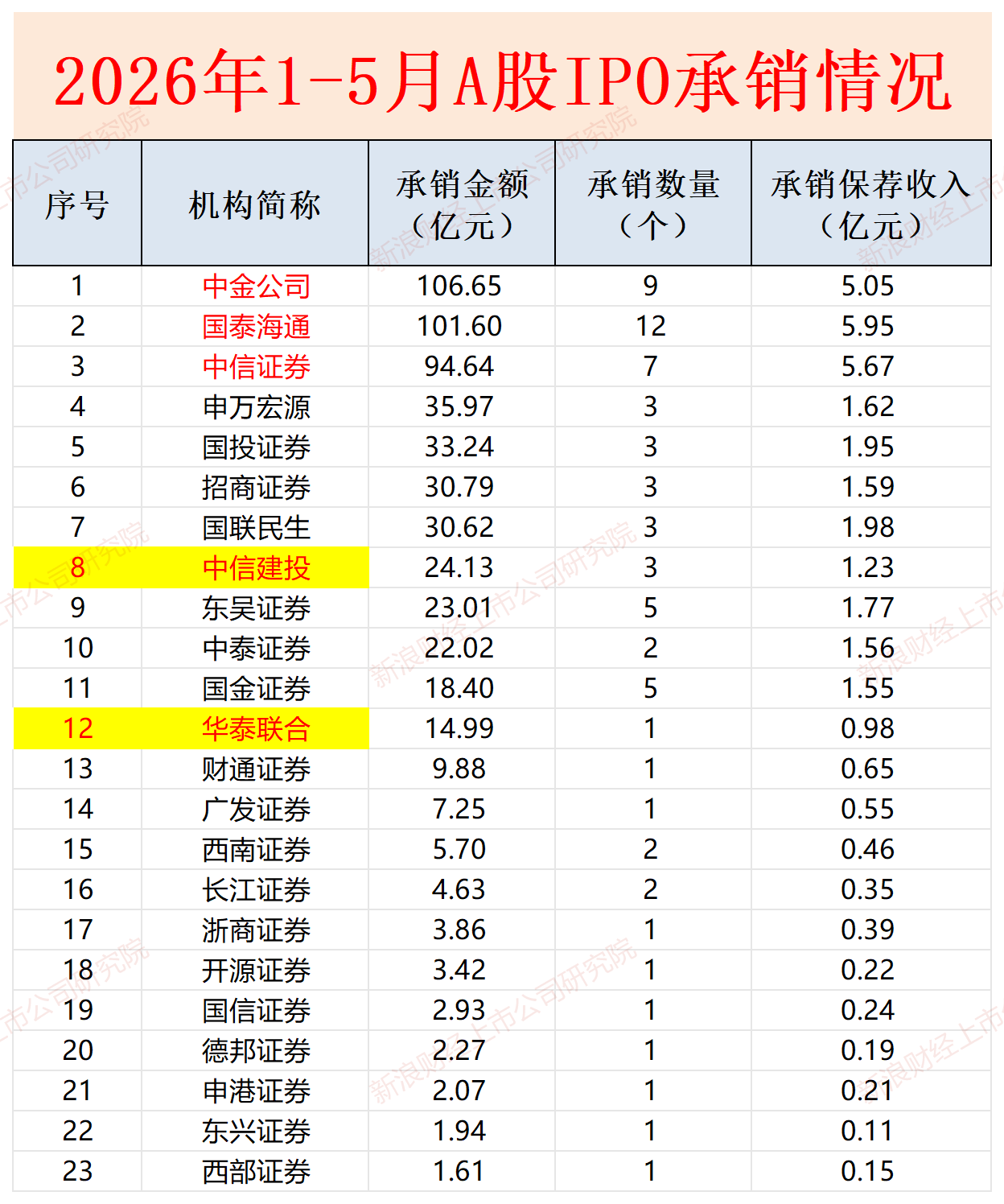Click the highlighted 华泰联合 cell
1004x1204 pixels.
coord(255,729)
